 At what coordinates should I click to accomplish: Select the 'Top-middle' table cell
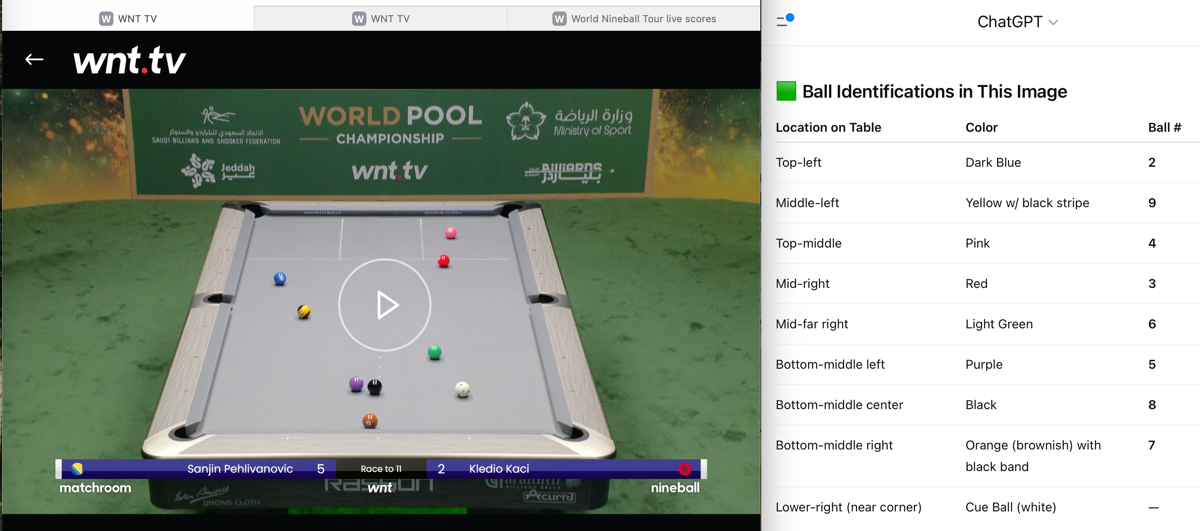tap(808, 243)
